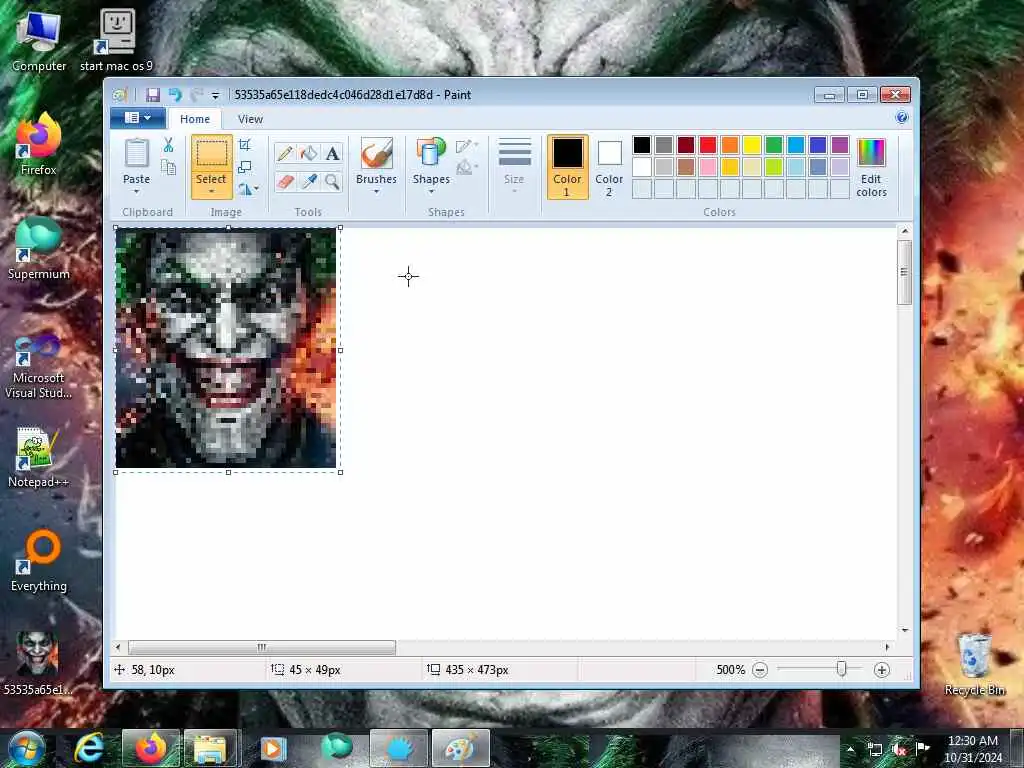Click Internet Explorer in the taskbar

point(89,748)
